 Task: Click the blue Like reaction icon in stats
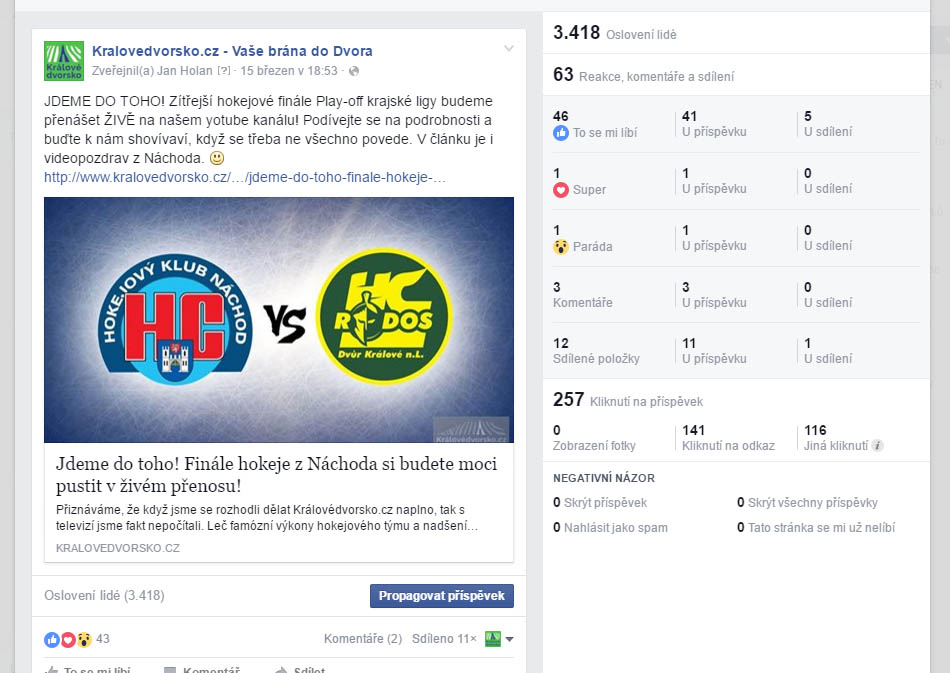(560, 133)
